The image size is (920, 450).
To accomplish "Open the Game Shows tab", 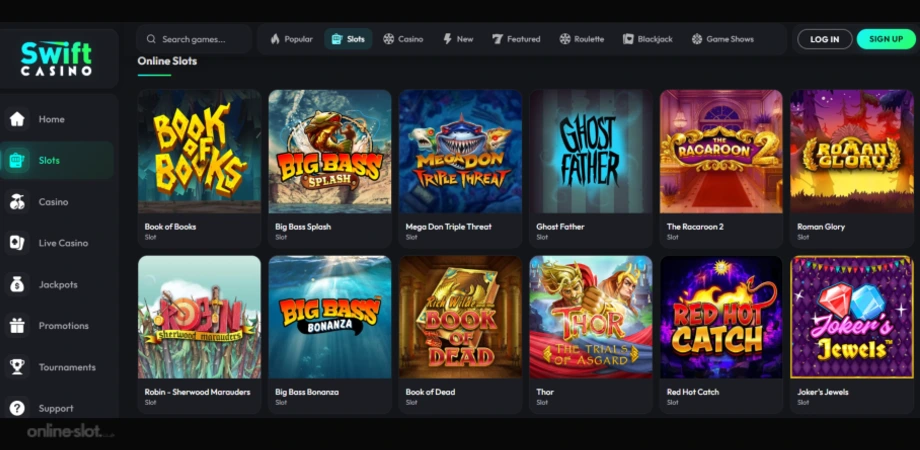I will [x=722, y=39].
